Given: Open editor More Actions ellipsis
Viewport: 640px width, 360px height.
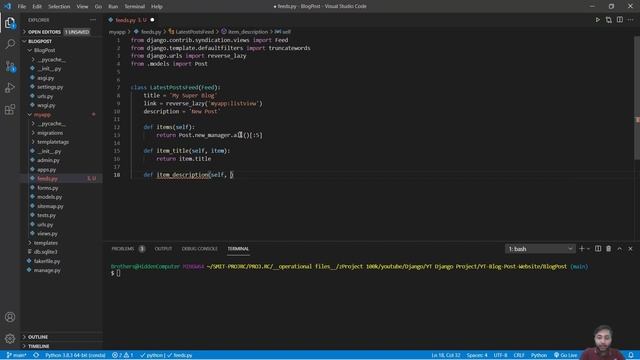Looking at the screenshot, I should 631,20.
